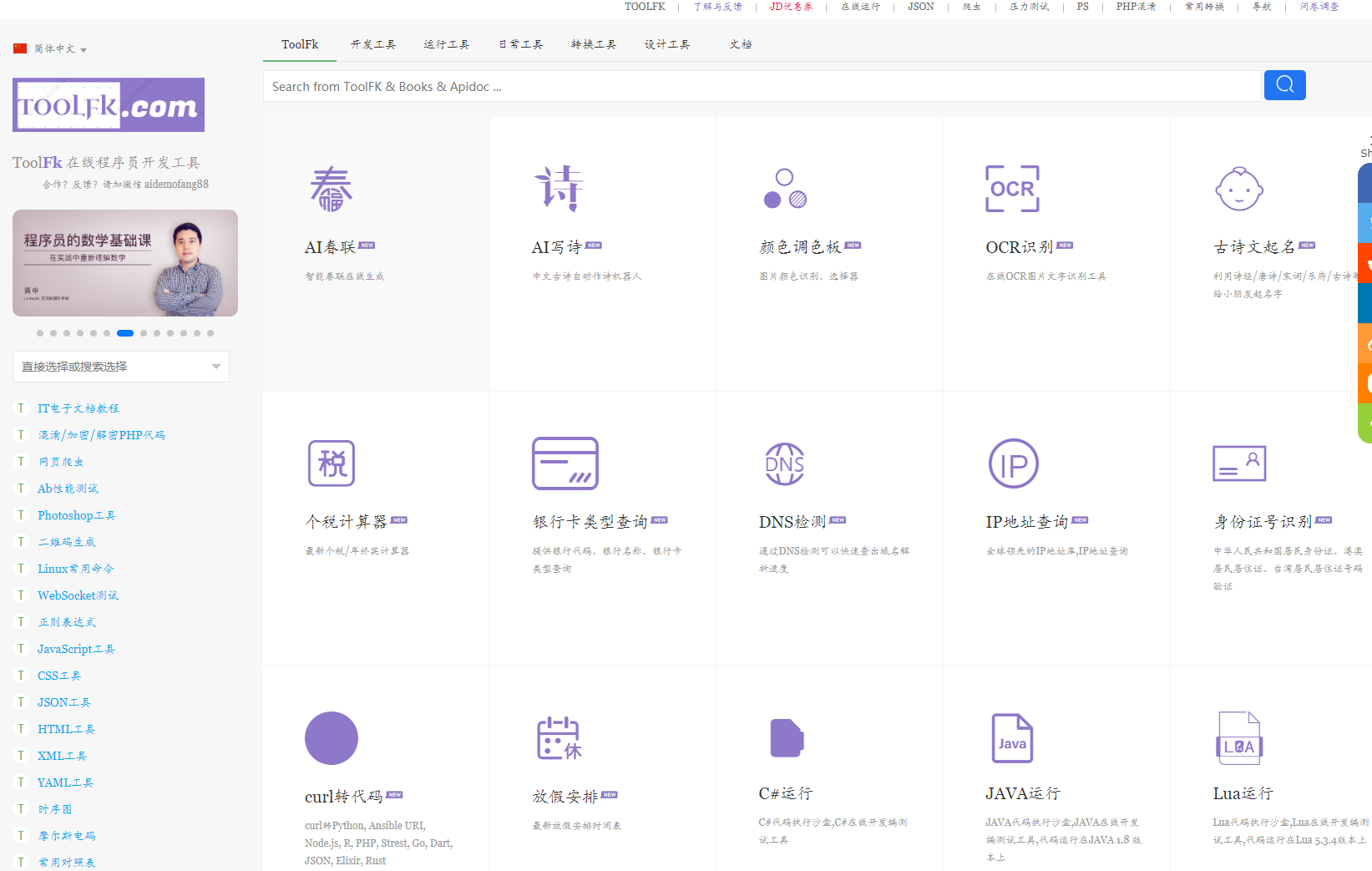Select the first carousel dot indicator
Image resolution: width=1372 pixels, height=871 pixels.
40,333
